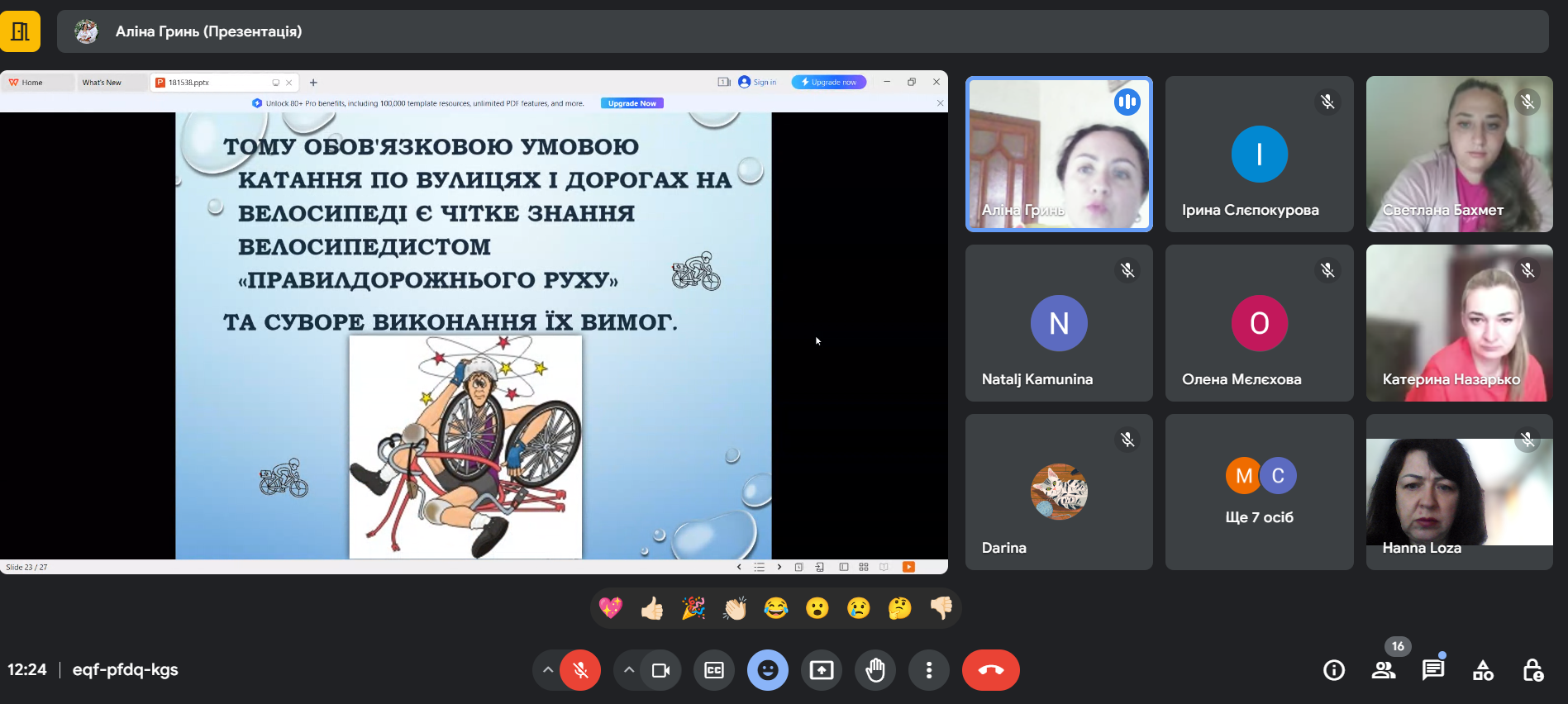Expand video settings arrow next to camera

coord(628,670)
